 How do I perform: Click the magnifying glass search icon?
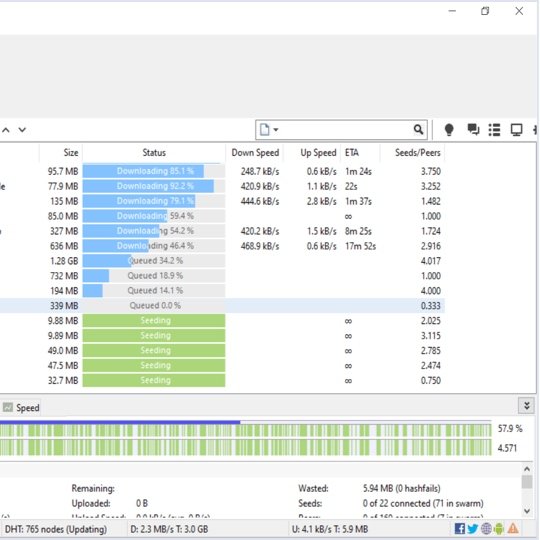(x=418, y=129)
